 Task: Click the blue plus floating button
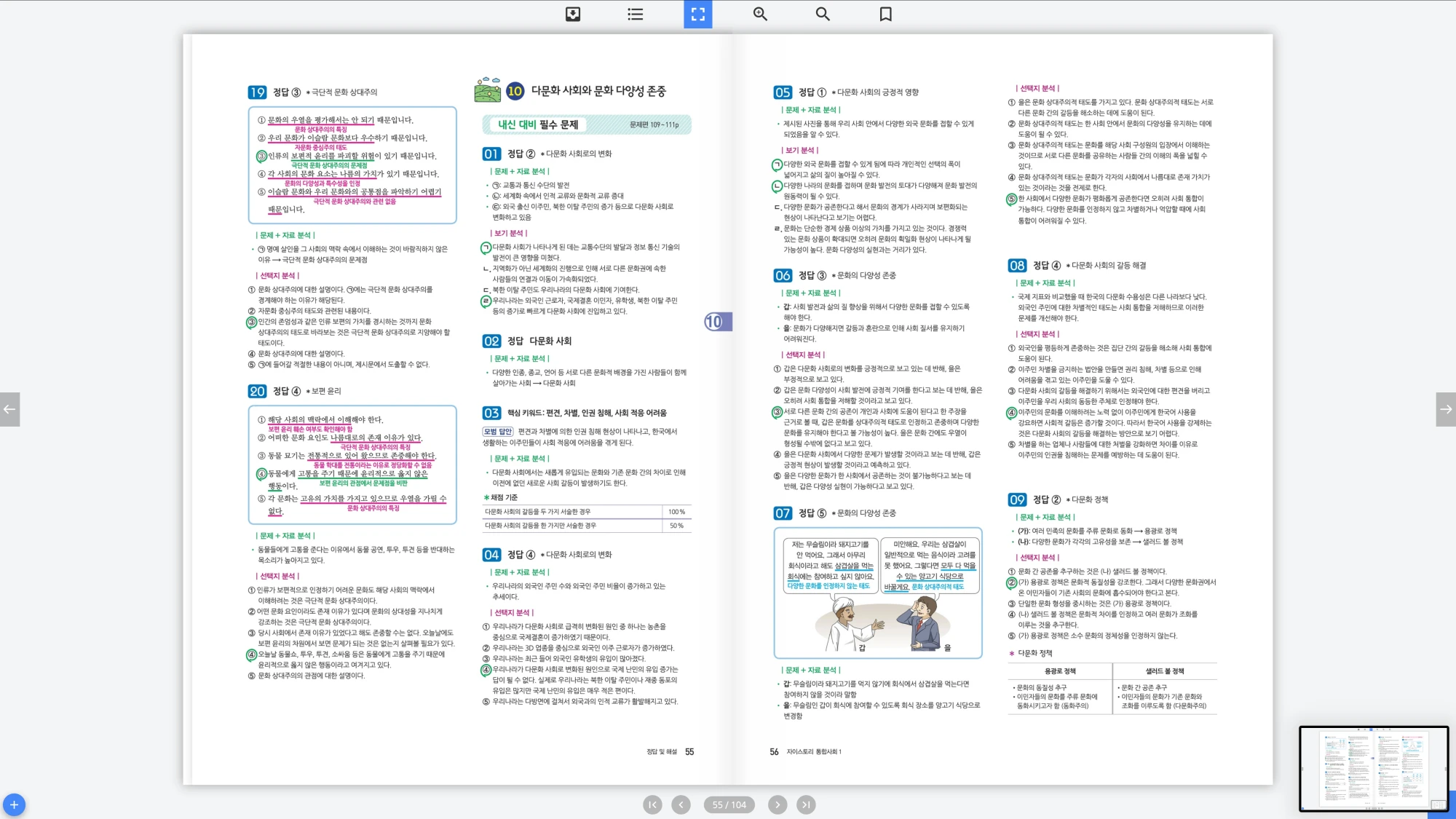(x=14, y=804)
